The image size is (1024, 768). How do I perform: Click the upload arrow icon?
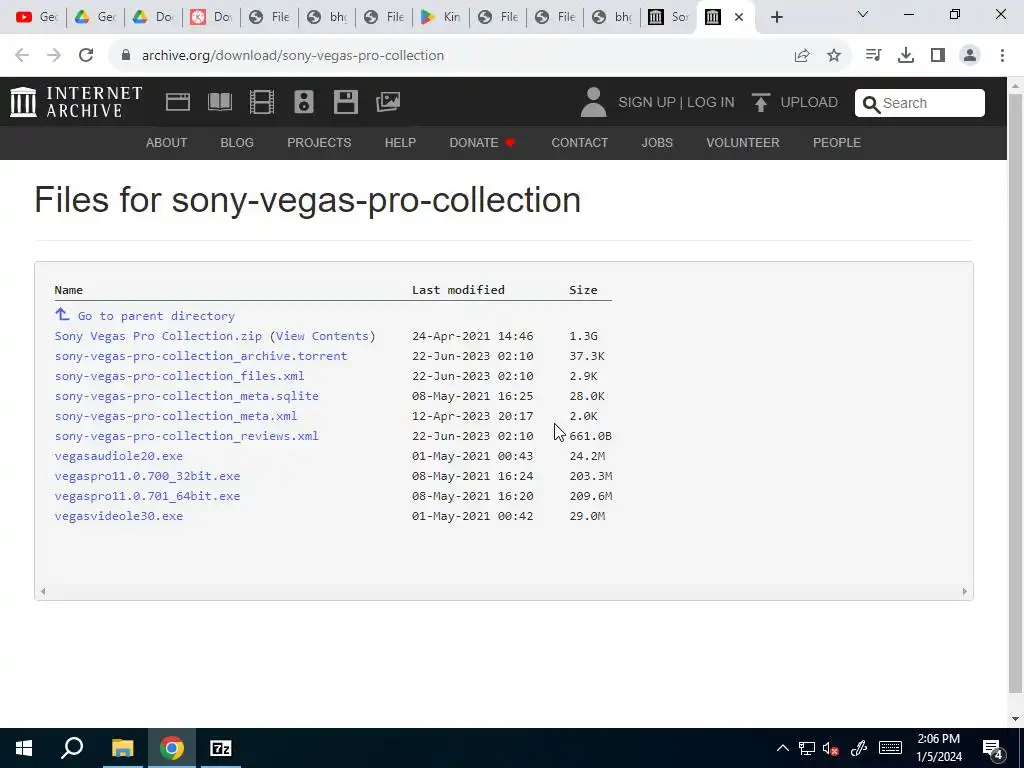pyautogui.click(x=760, y=103)
